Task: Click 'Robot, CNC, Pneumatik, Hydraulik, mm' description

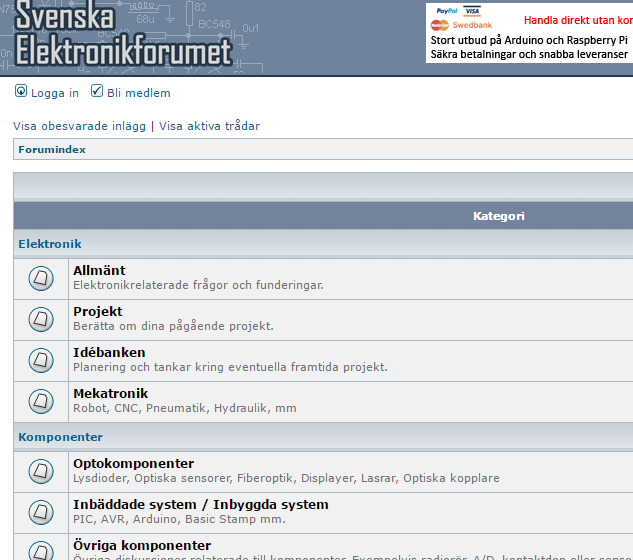Action: [x=184, y=408]
